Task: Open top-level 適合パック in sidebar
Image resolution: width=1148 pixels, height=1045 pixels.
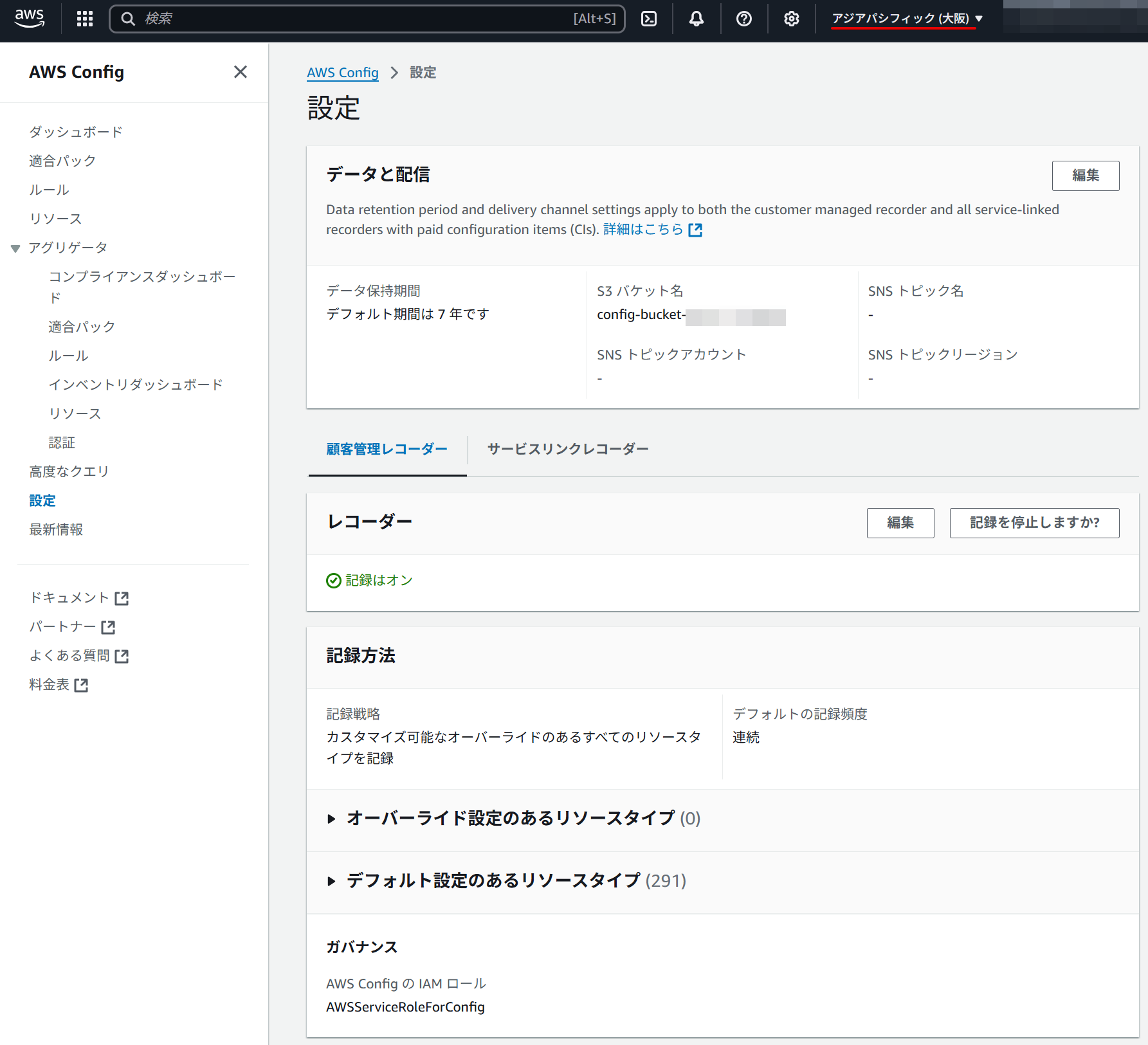Action: point(62,161)
